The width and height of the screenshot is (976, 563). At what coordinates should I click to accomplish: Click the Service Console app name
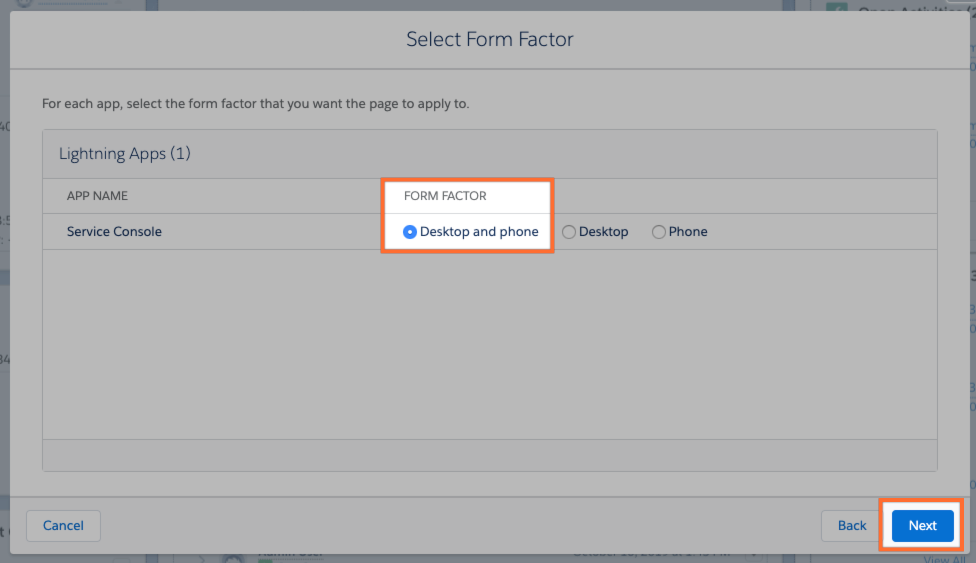pyautogui.click(x=114, y=232)
